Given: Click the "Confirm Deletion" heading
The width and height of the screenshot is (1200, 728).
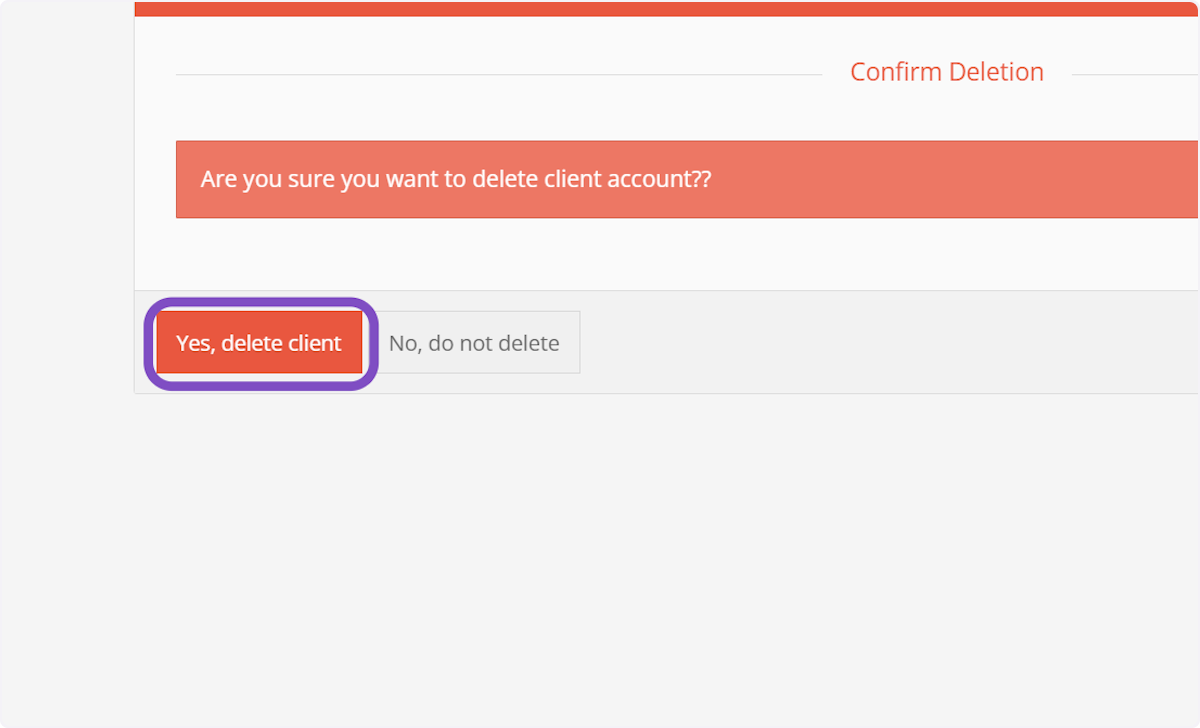Looking at the screenshot, I should (x=946, y=72).
